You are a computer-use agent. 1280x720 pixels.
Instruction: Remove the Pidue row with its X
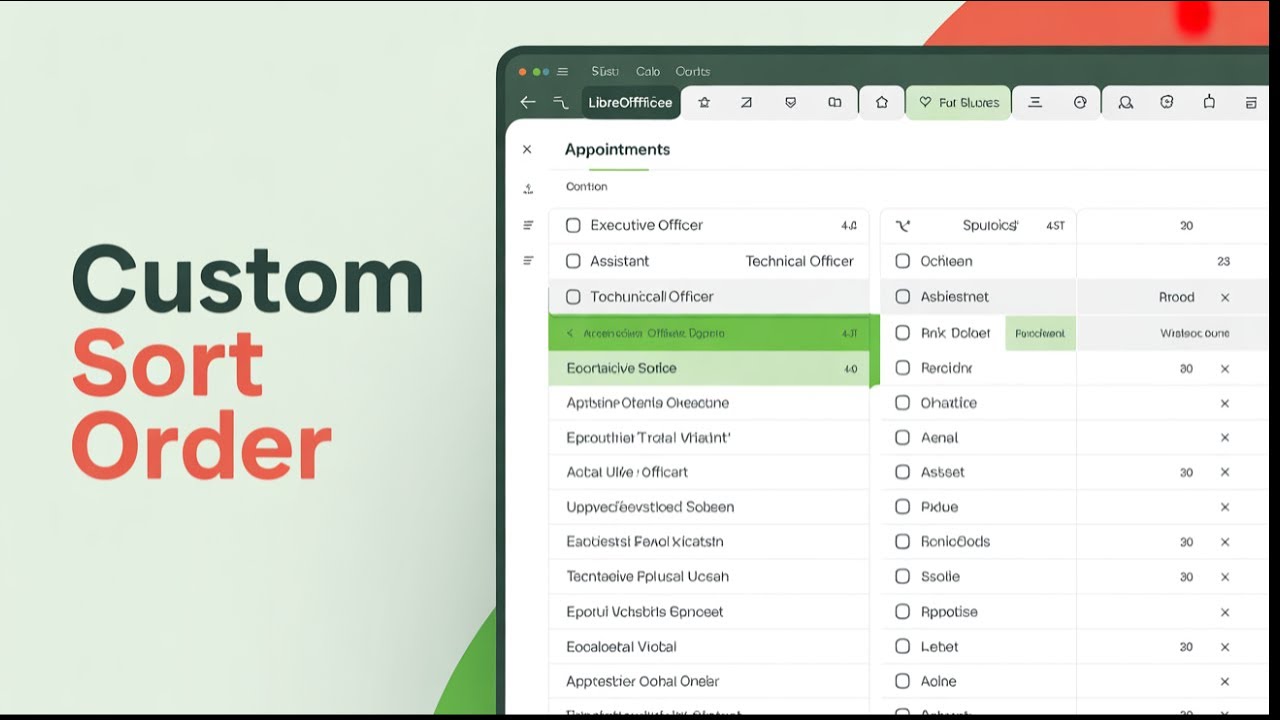(x=1225, y=507)
